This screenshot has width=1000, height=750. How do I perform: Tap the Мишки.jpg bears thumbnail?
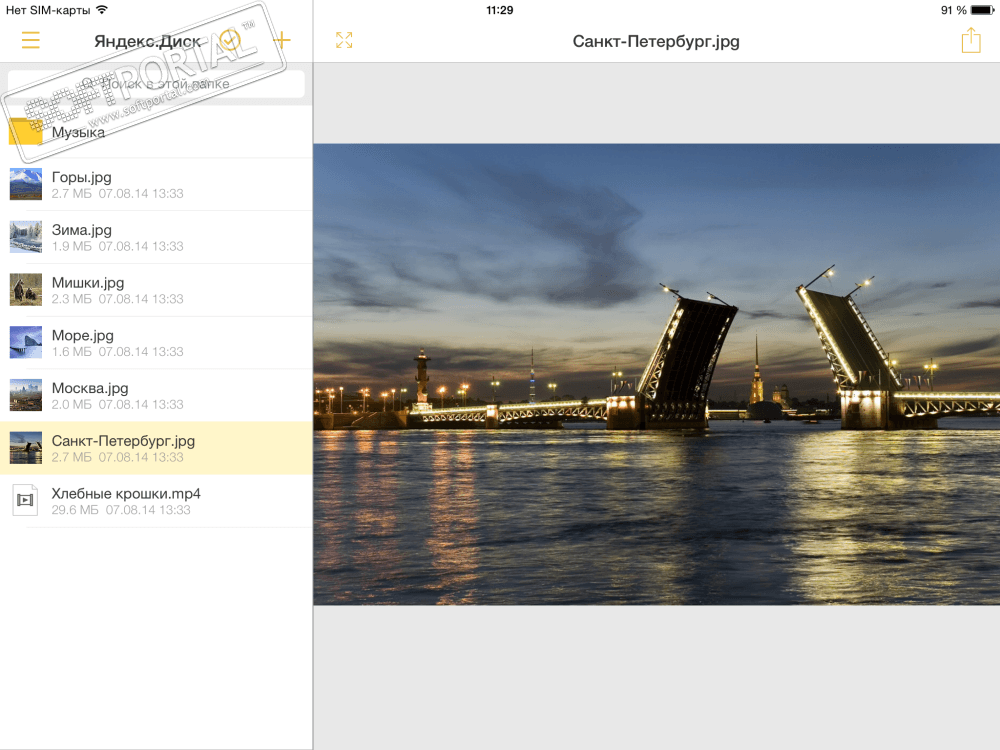tap(26, 290)
